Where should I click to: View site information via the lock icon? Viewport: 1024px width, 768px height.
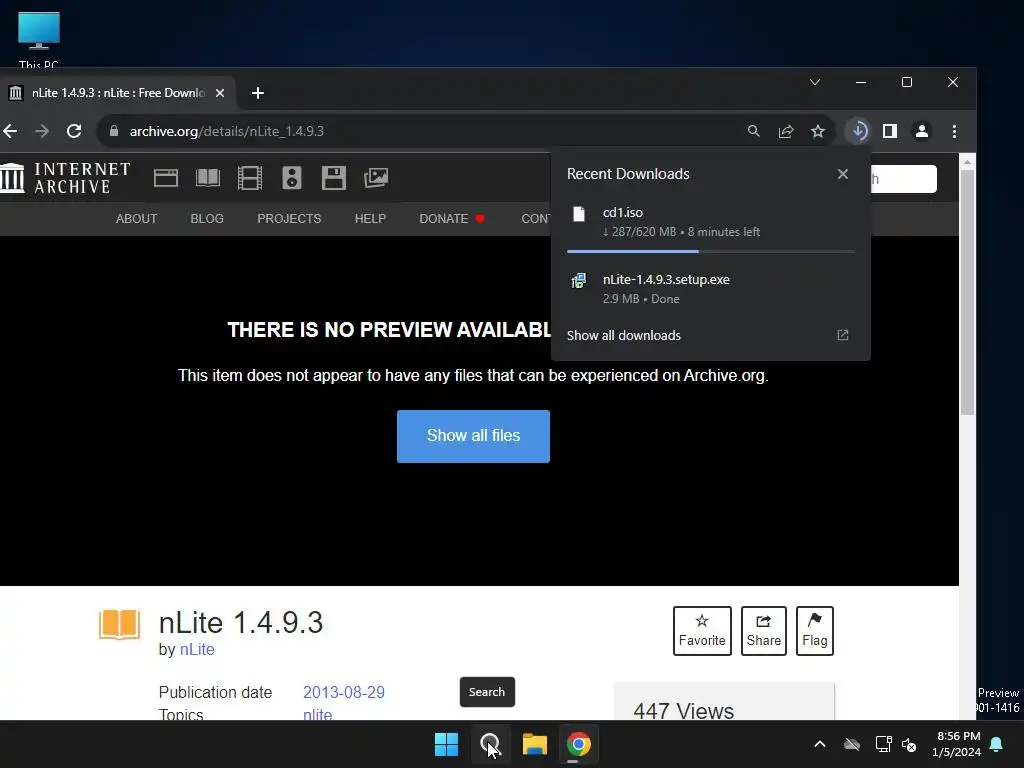tap(114, 131)
